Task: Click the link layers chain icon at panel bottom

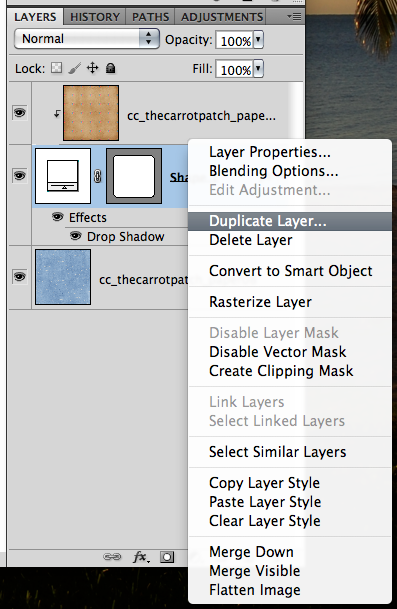Action: 112,557
